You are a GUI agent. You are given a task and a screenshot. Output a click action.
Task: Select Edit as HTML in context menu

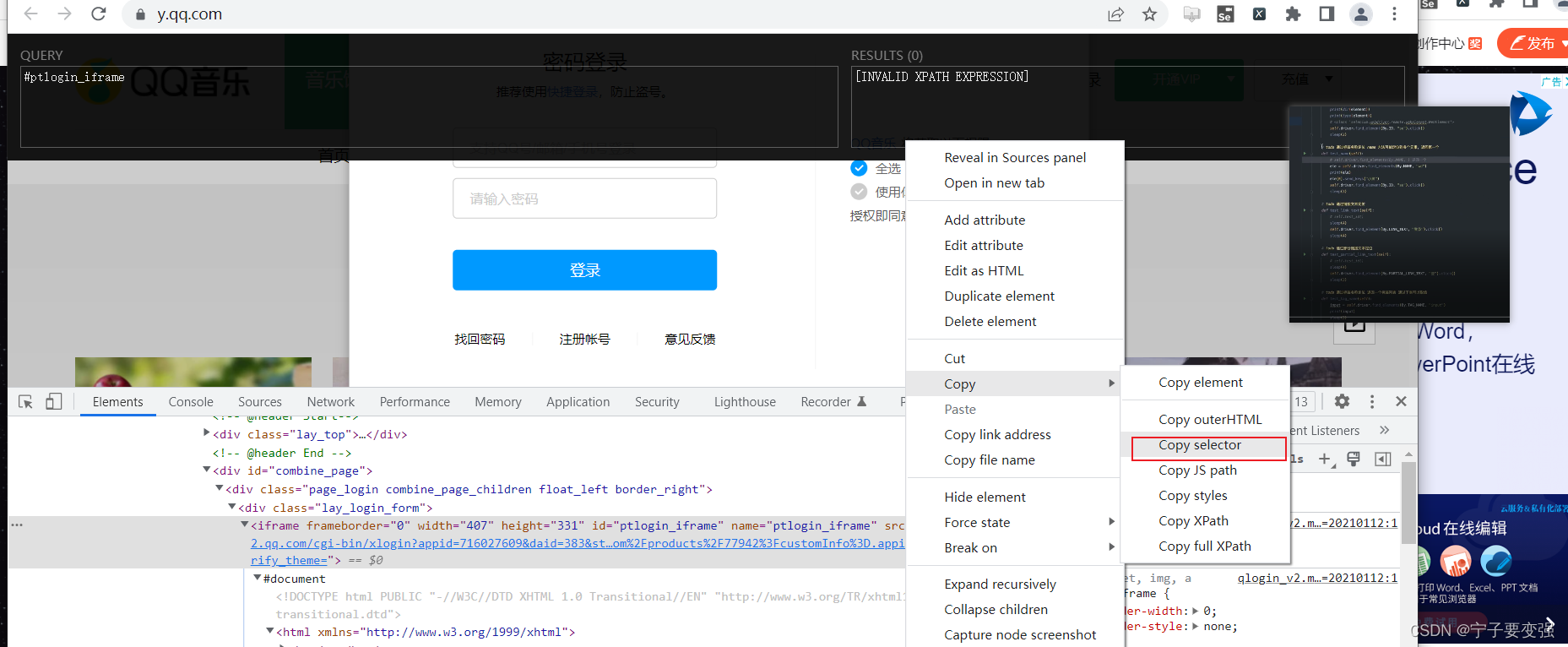984,271
